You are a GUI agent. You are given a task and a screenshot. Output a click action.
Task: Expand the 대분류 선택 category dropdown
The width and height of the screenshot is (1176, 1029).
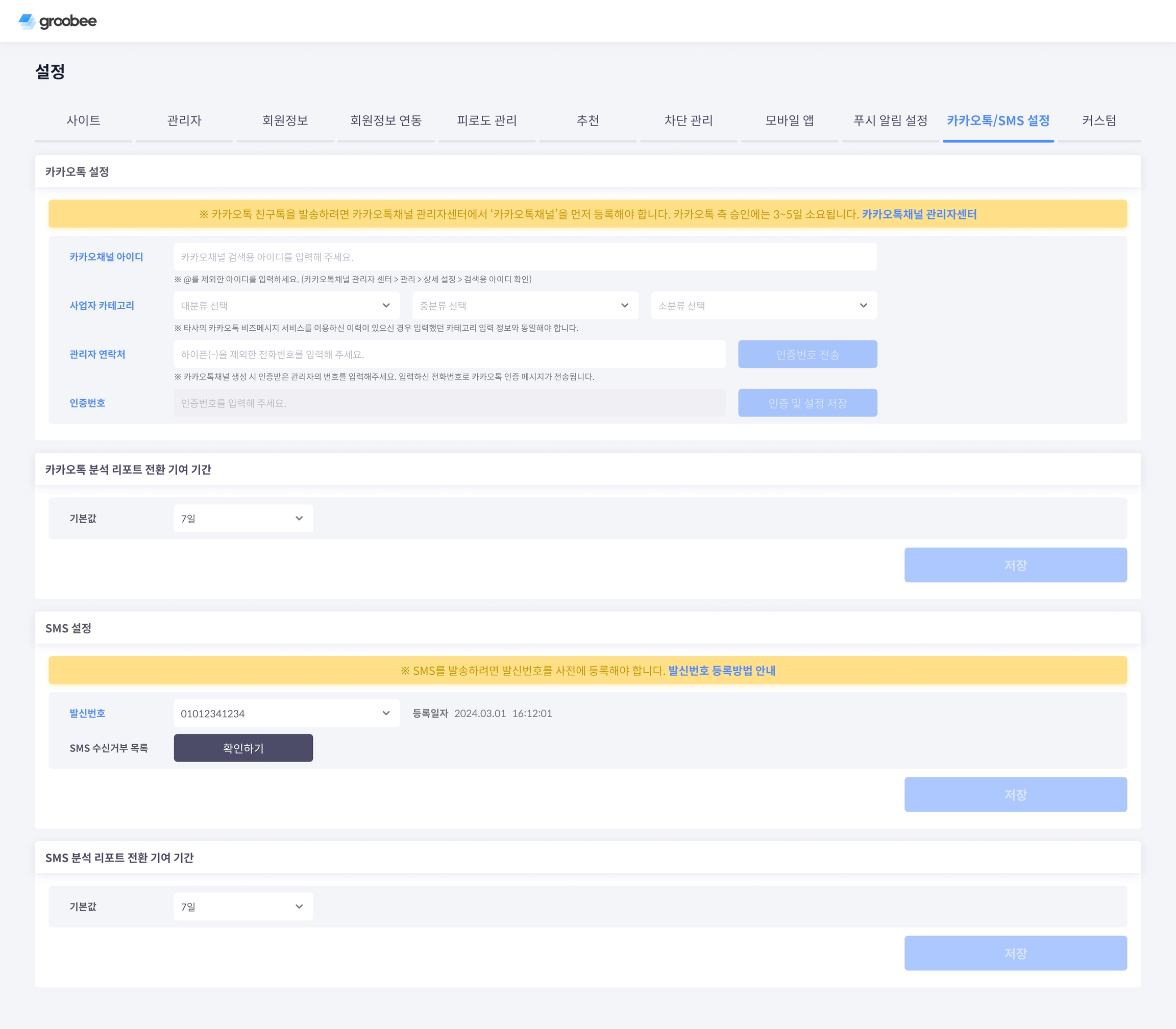tap(285, 305)
